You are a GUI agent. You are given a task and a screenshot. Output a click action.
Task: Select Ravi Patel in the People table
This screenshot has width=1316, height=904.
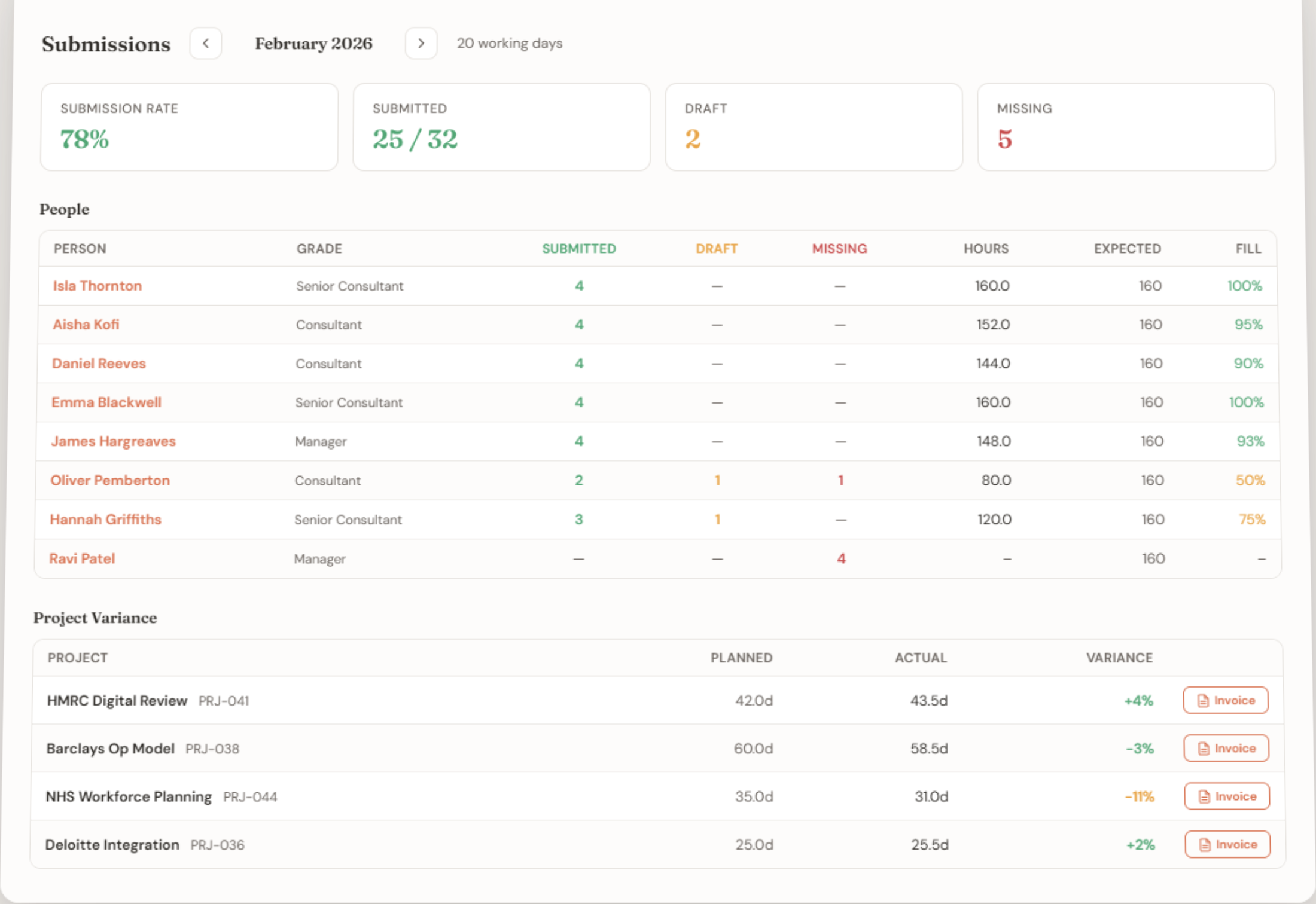coord(83,558)
